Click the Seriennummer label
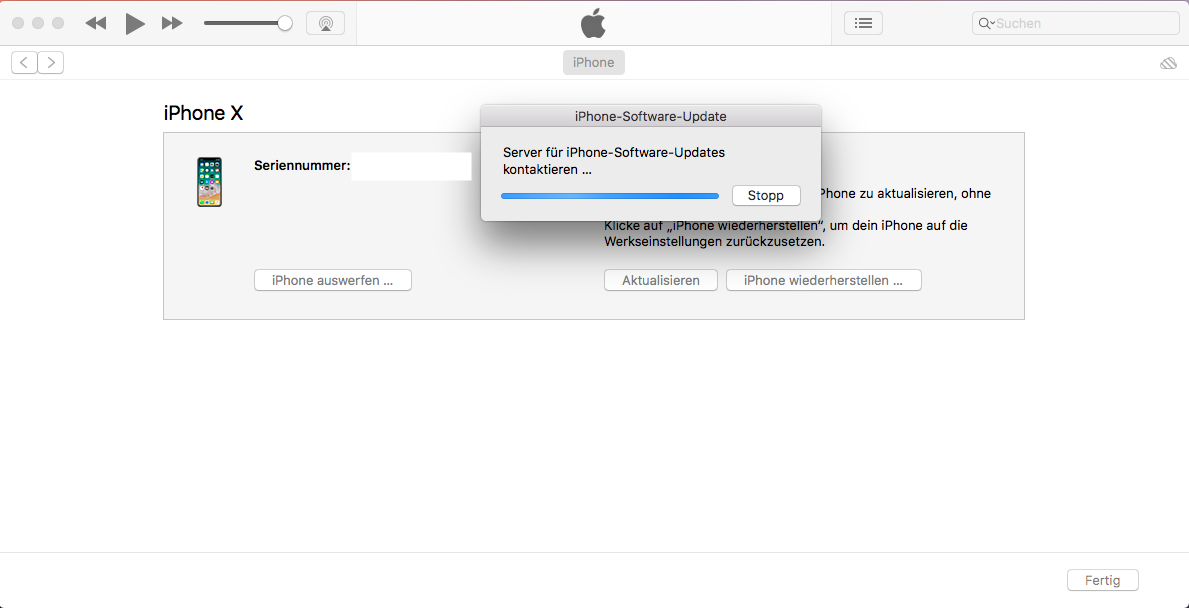This screenshot has width=1189, height=608. click(302, 165)
